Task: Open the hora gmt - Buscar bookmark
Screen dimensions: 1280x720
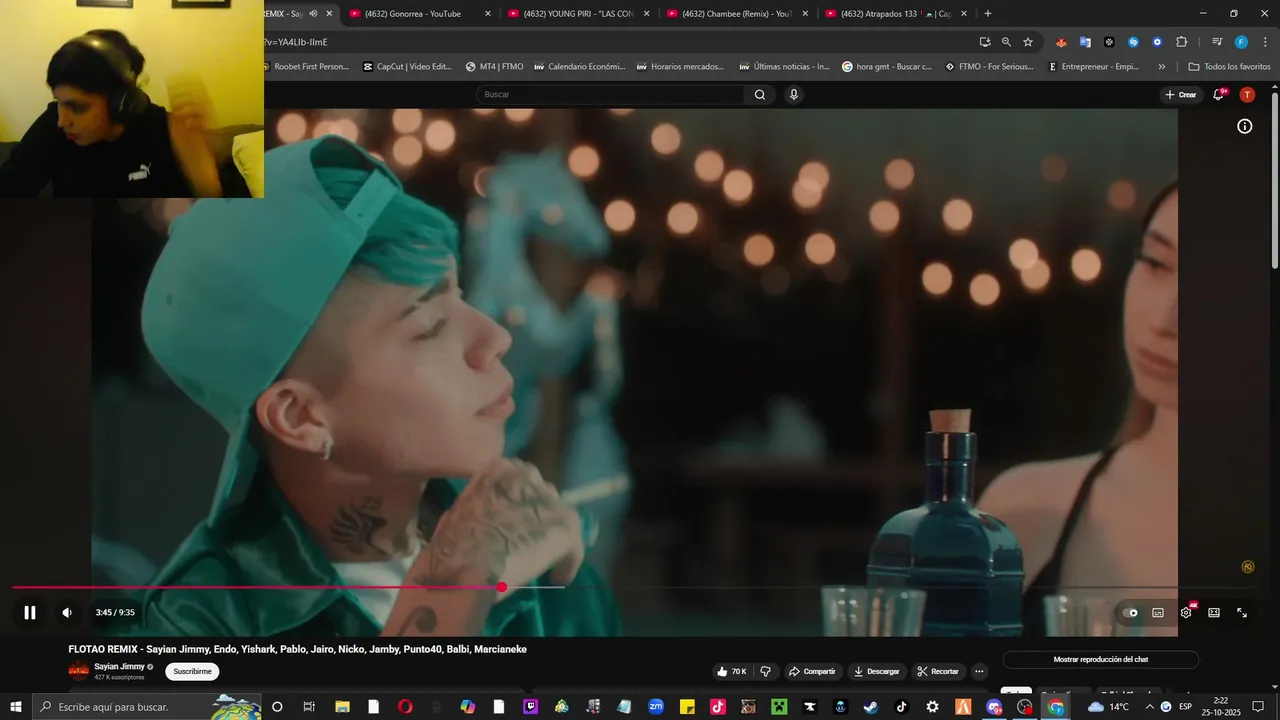Action: [887, 67]
